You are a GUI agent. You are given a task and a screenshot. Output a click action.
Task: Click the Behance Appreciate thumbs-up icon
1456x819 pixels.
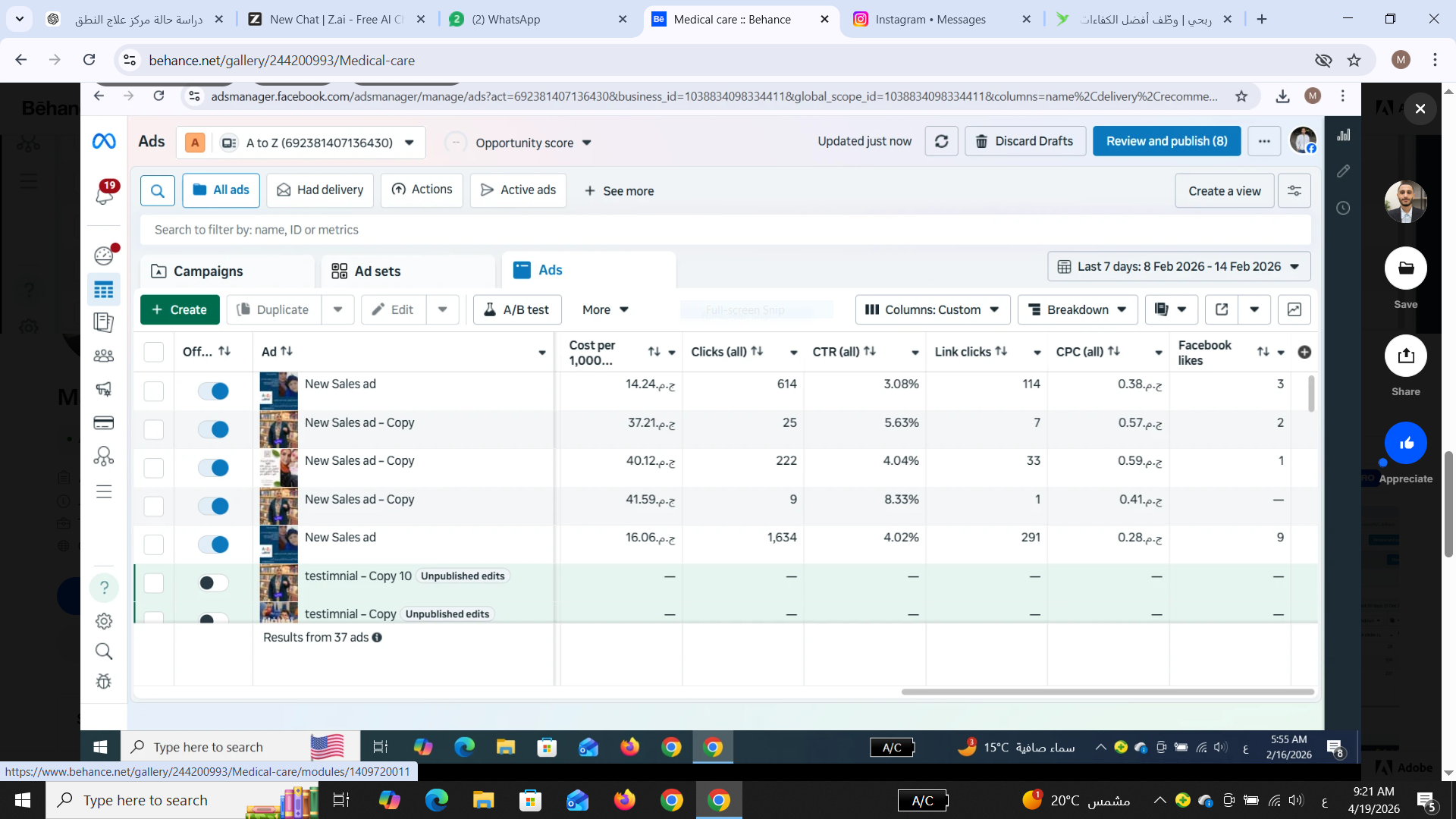click(x=1405, y=444)
